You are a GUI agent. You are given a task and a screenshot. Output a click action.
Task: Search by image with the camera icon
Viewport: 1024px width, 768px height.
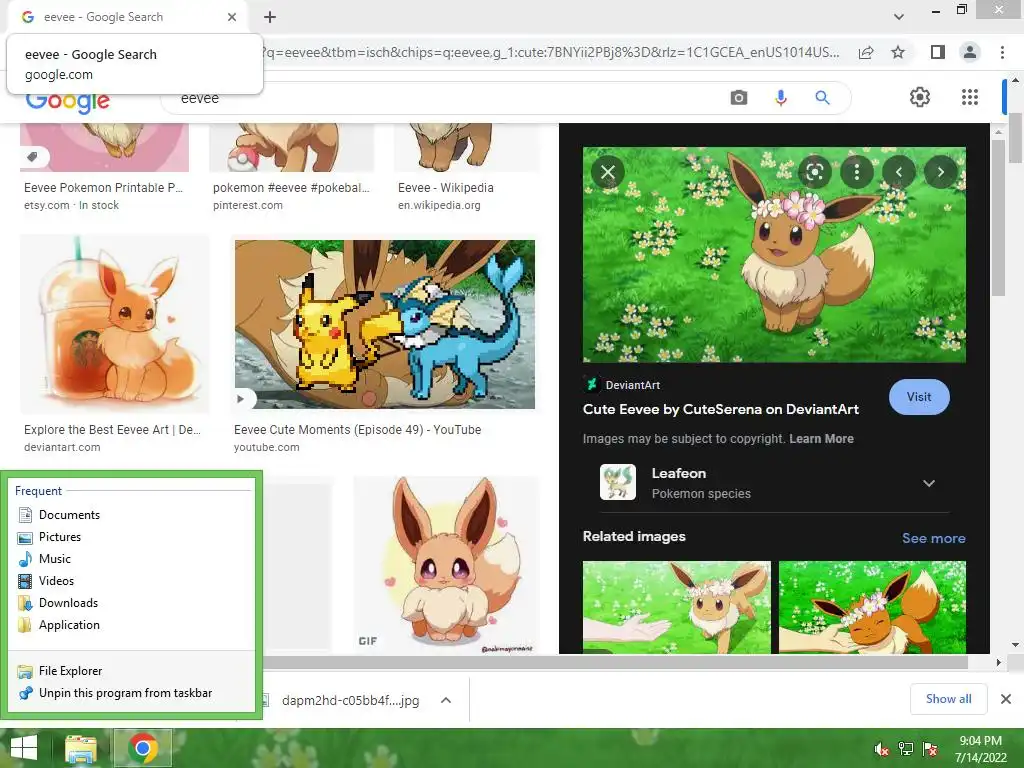739,98
